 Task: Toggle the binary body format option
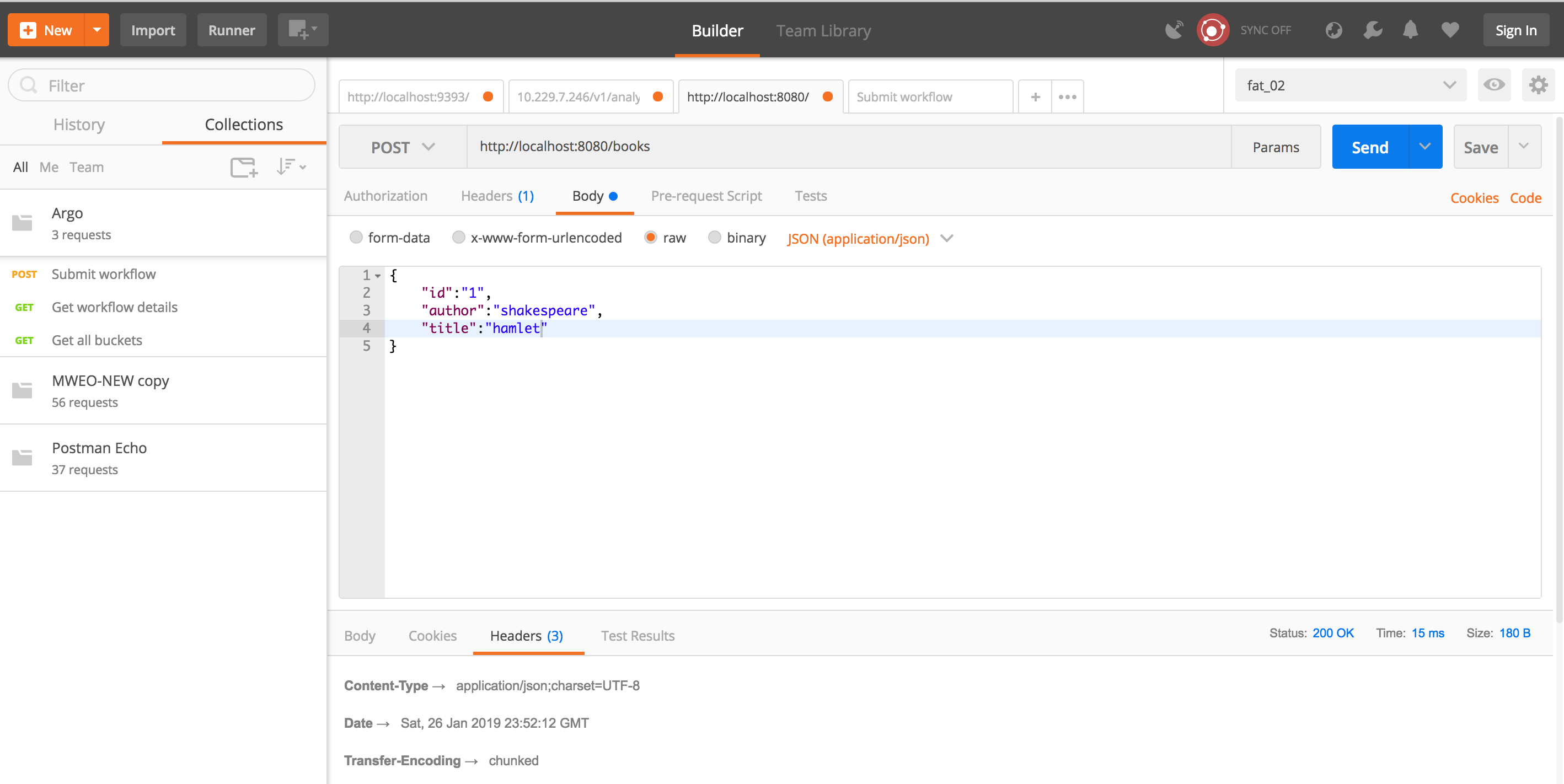714,238
